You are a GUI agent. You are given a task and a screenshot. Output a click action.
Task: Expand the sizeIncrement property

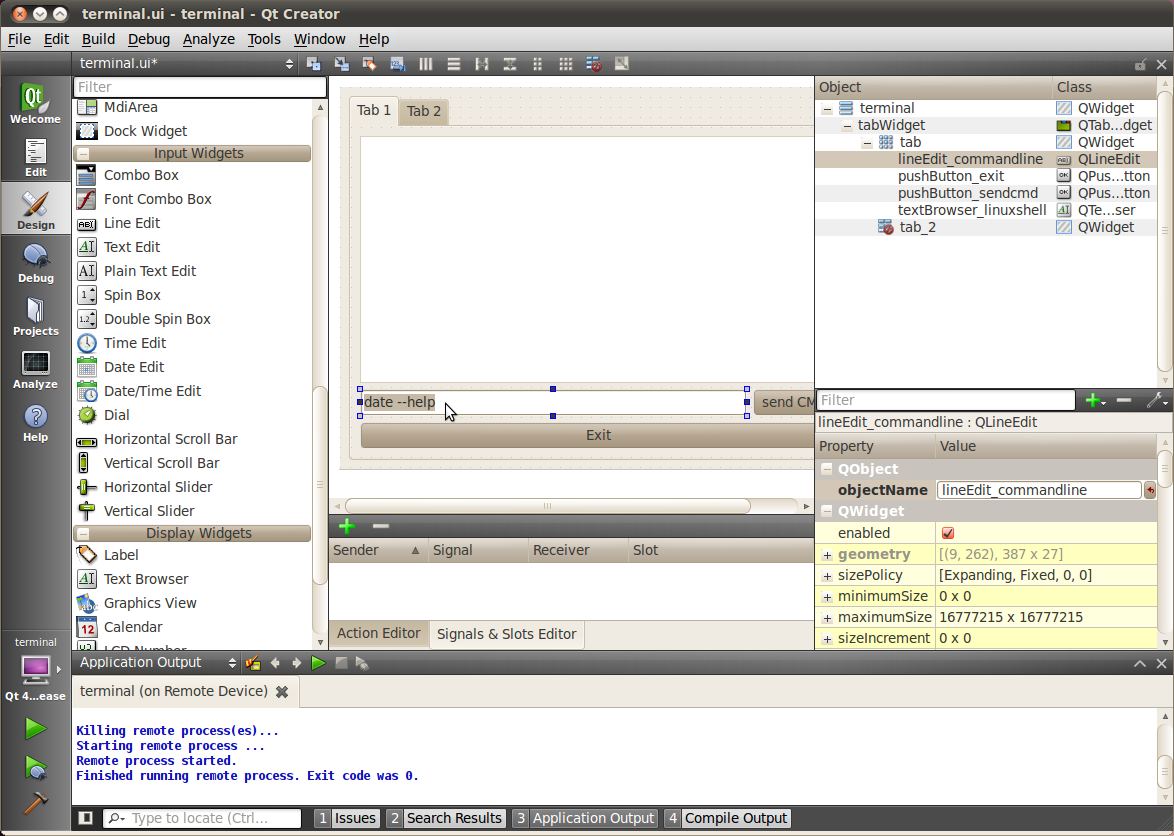[x=827, y=638]
